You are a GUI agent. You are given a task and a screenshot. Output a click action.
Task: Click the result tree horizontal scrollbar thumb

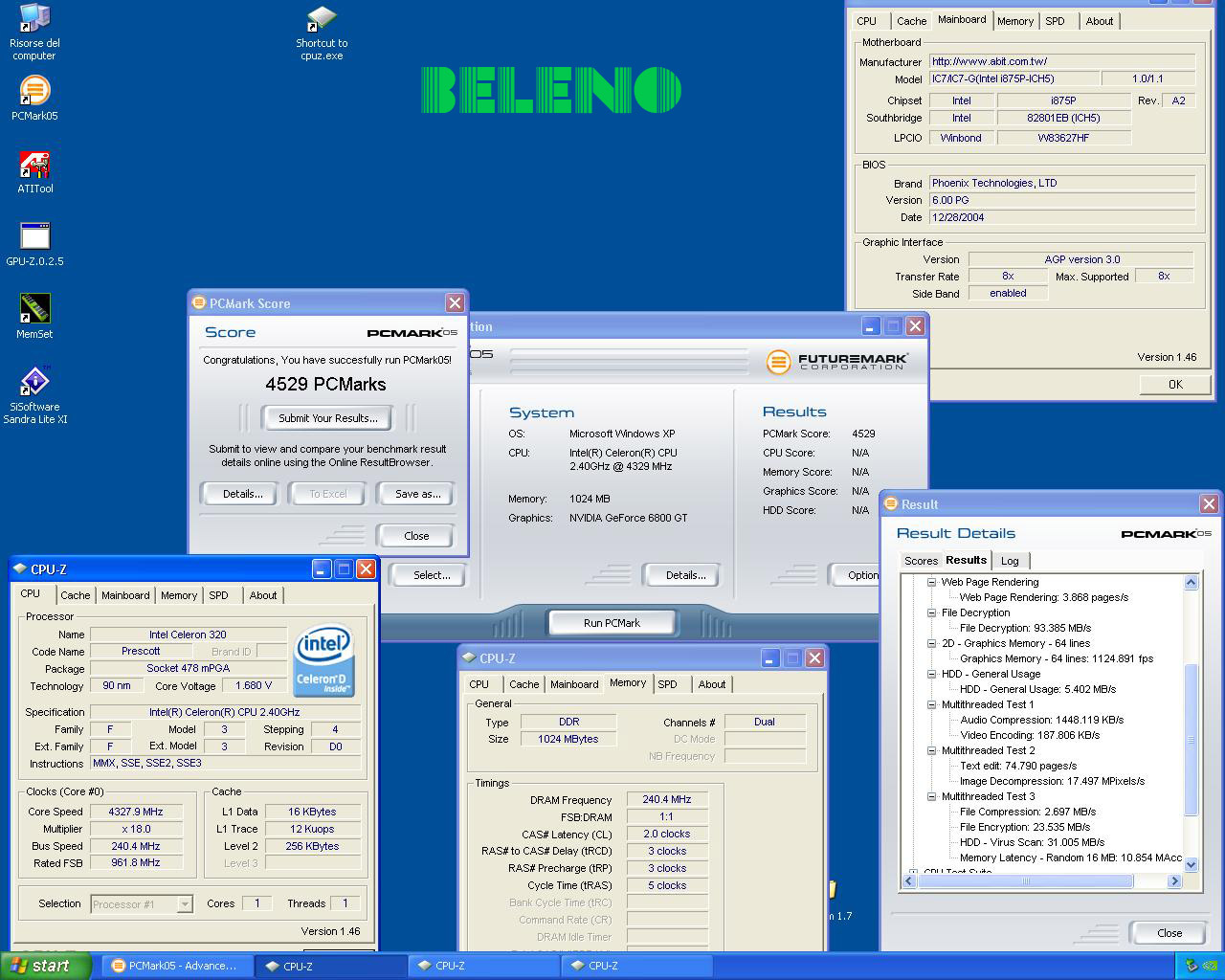(1026, 881)
